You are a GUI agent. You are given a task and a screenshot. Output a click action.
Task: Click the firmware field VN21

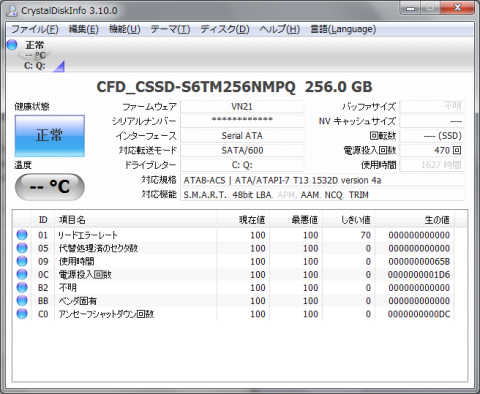(242, 107)
